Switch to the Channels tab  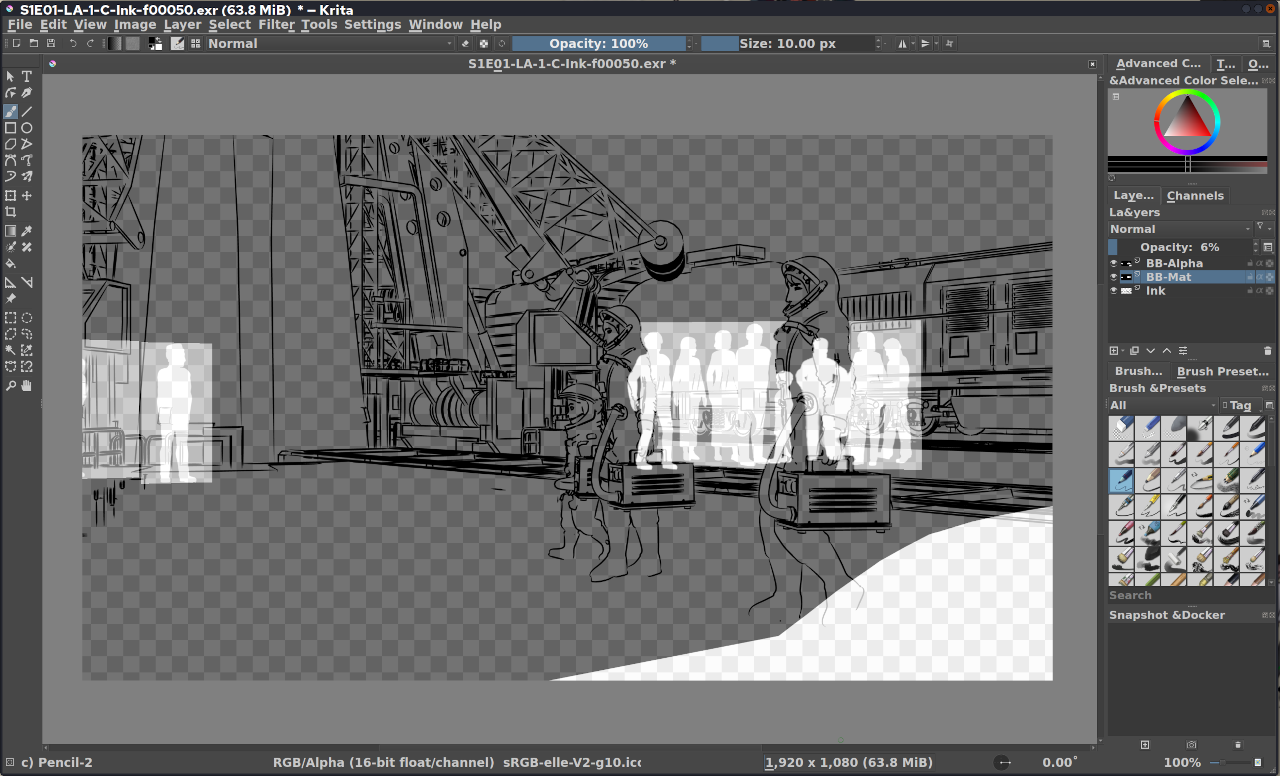tap(1195, 196)
